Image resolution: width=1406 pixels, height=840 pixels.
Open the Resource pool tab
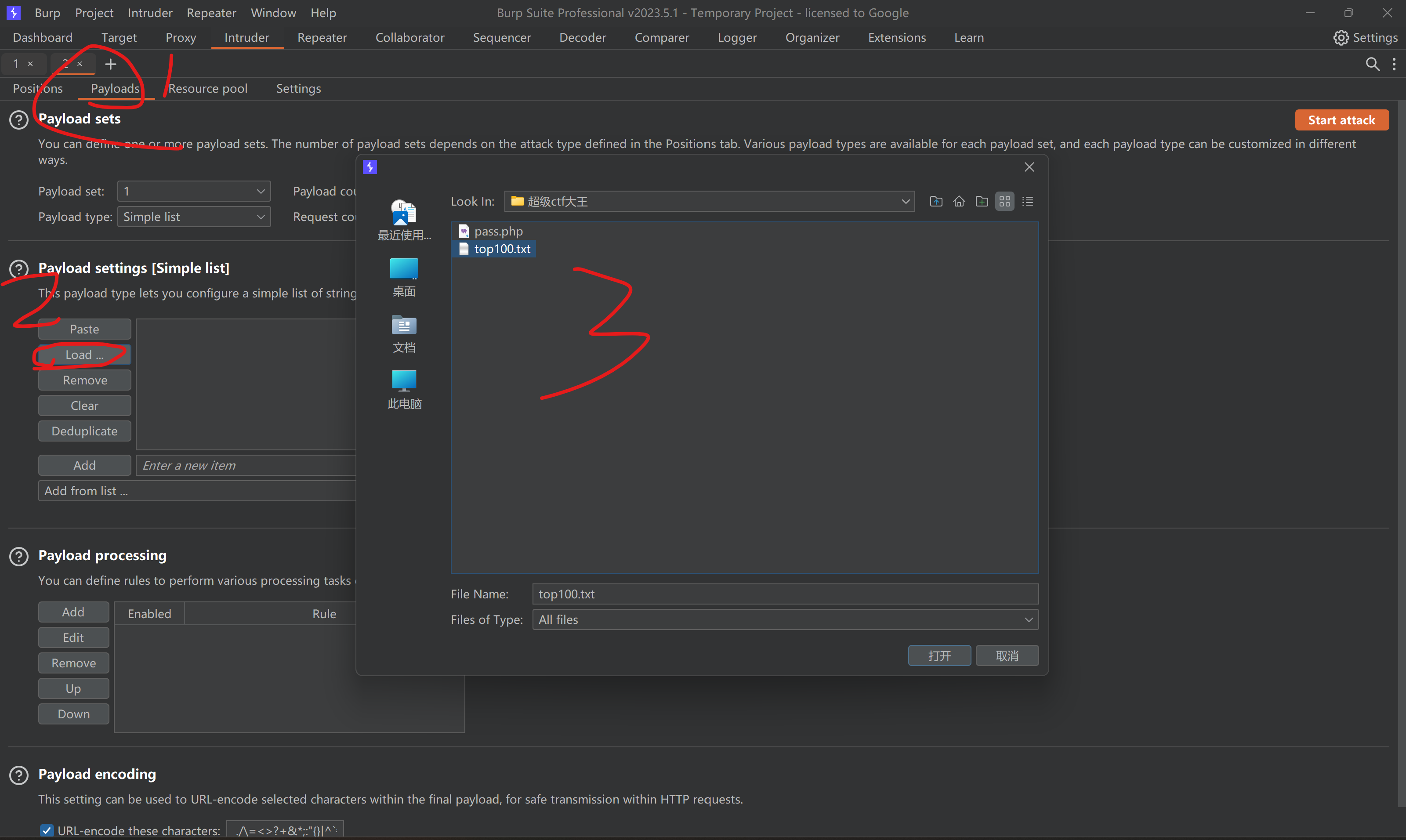click(x=208, y=88)
